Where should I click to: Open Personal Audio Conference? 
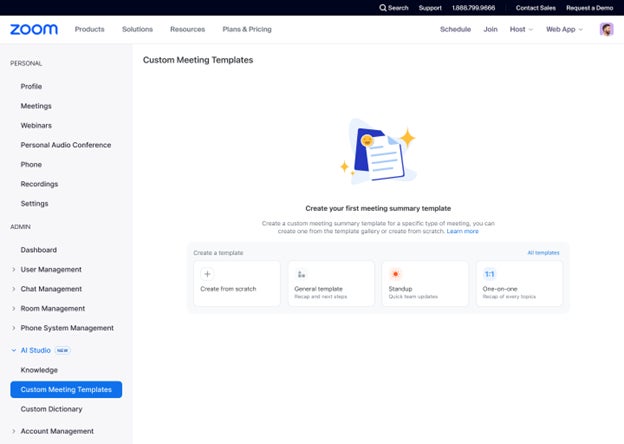(x=66, y=145)
